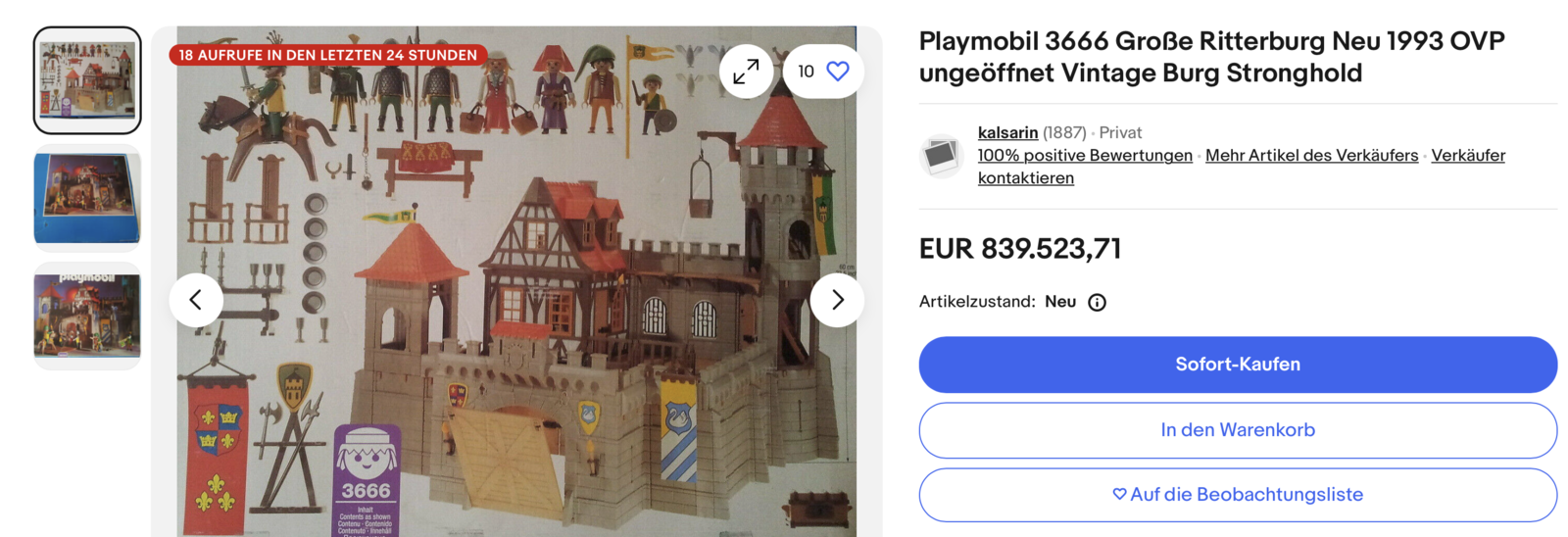Click the seller's profile avatar

click(942, 155)
